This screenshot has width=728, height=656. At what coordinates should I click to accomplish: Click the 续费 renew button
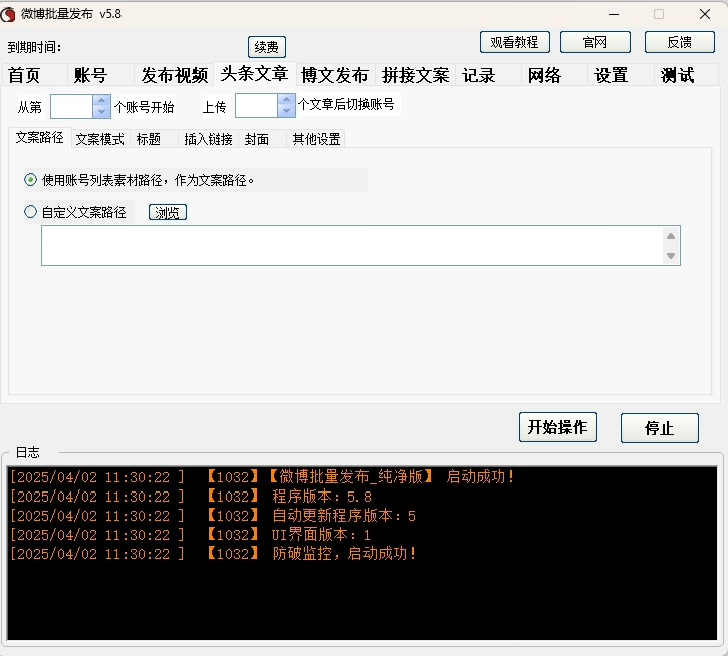(266, 47)
